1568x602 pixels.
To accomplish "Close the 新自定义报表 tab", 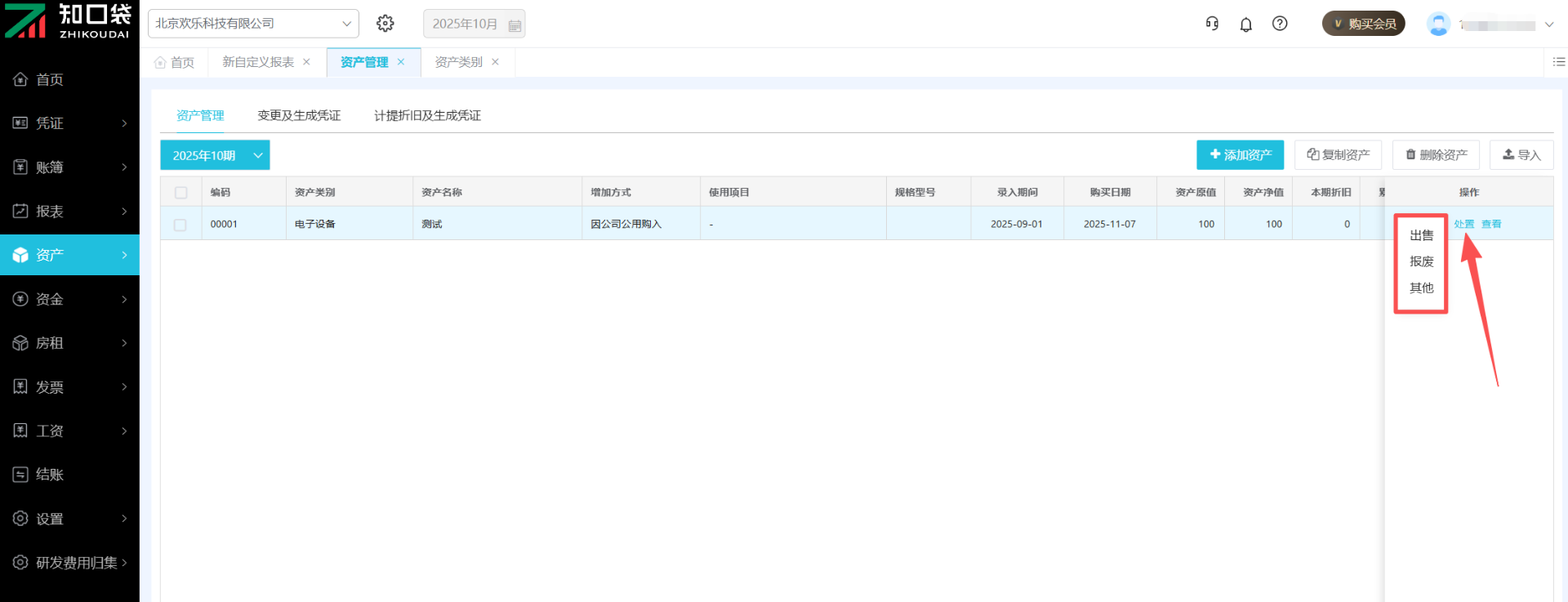I will 307,62.
